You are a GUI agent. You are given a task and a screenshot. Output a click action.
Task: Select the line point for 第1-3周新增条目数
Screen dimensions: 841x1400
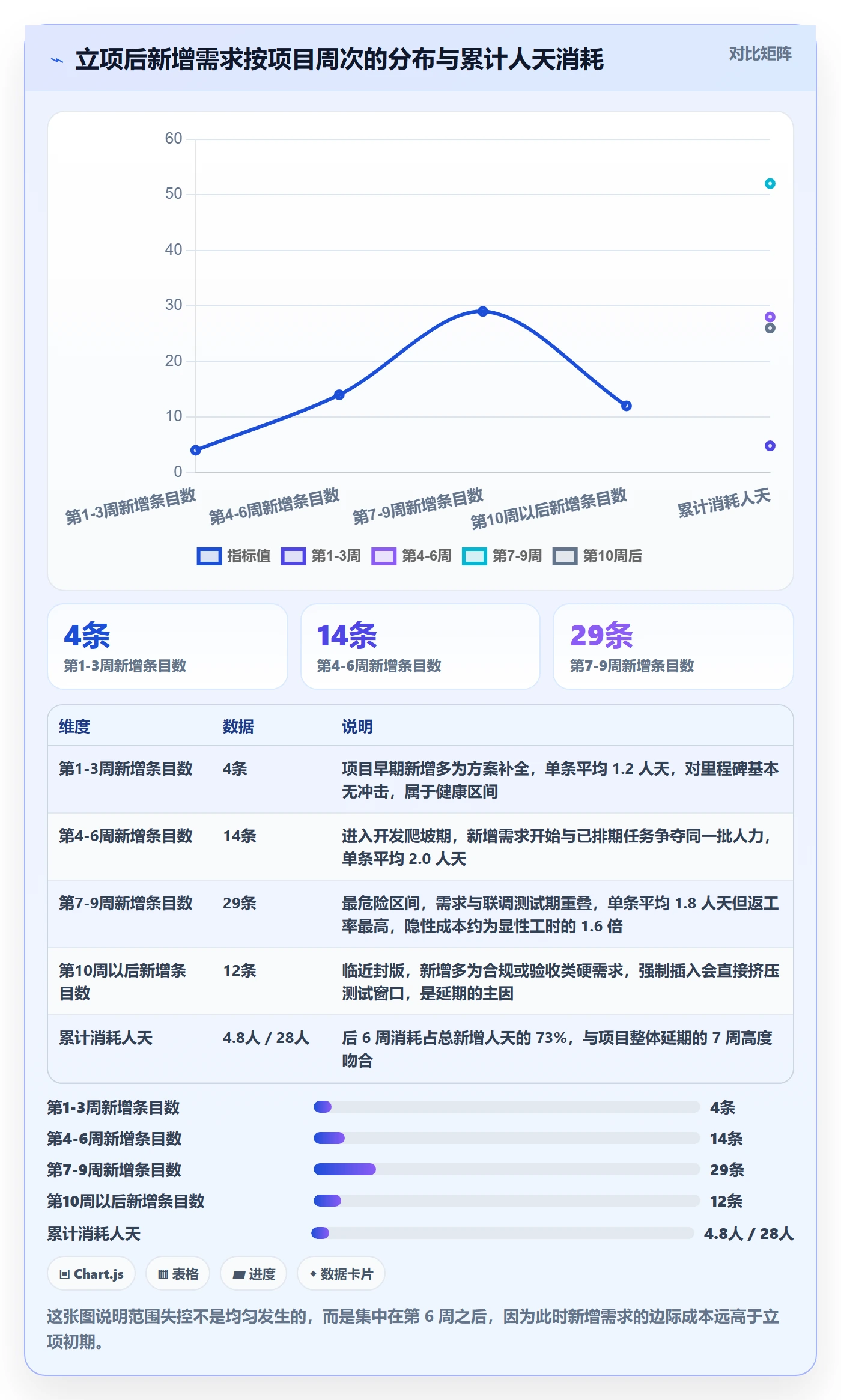click(x=196, y=450)
